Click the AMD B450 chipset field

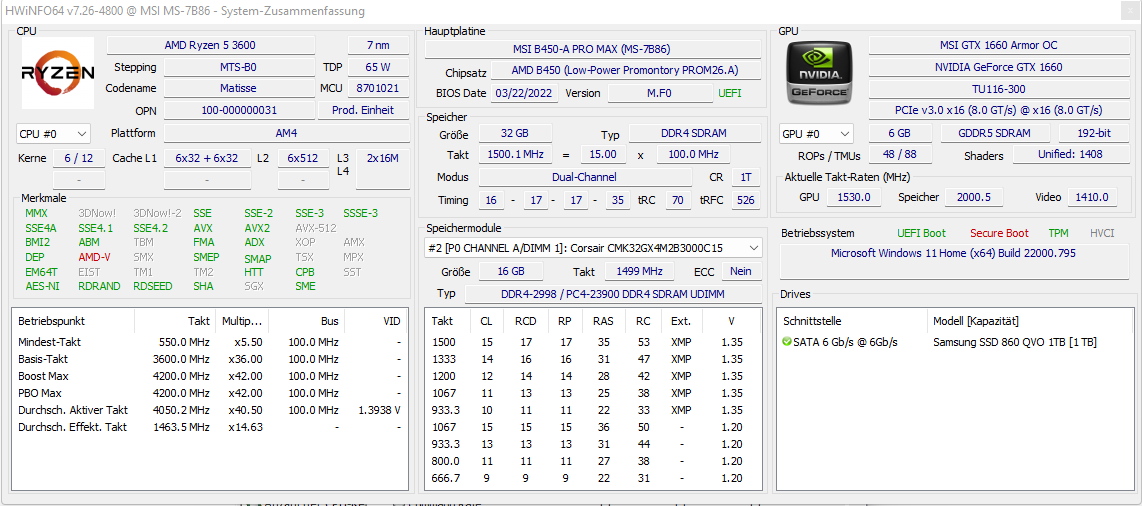pyautogui.click(x=626, y=71)
